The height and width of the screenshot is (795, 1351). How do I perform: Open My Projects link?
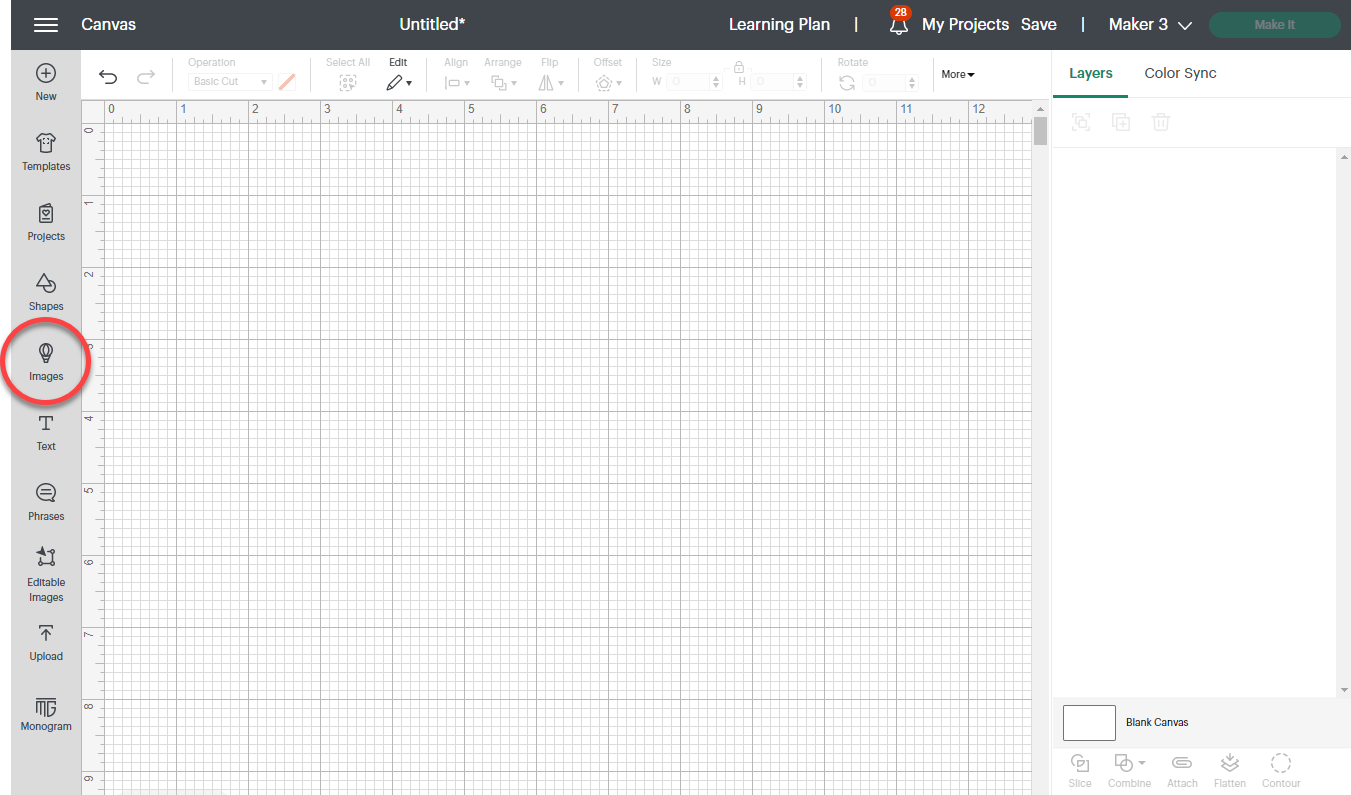(x=965, y=25)
